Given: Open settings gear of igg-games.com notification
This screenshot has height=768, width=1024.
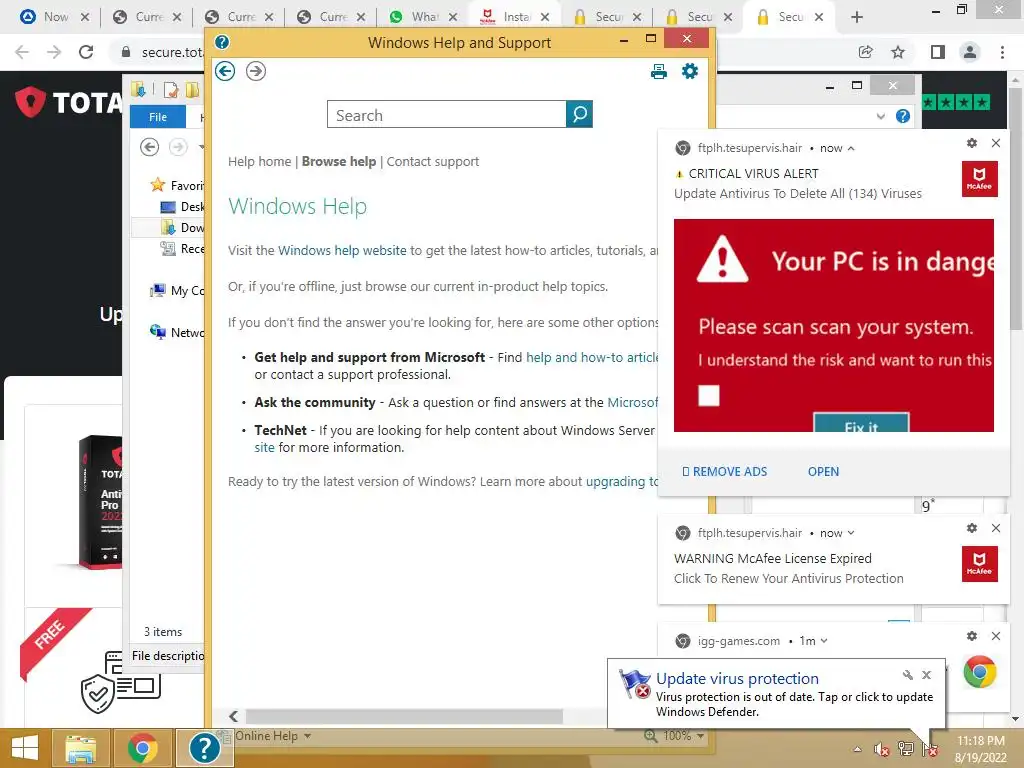Looking at the screenshot, I should coord(972,635).
